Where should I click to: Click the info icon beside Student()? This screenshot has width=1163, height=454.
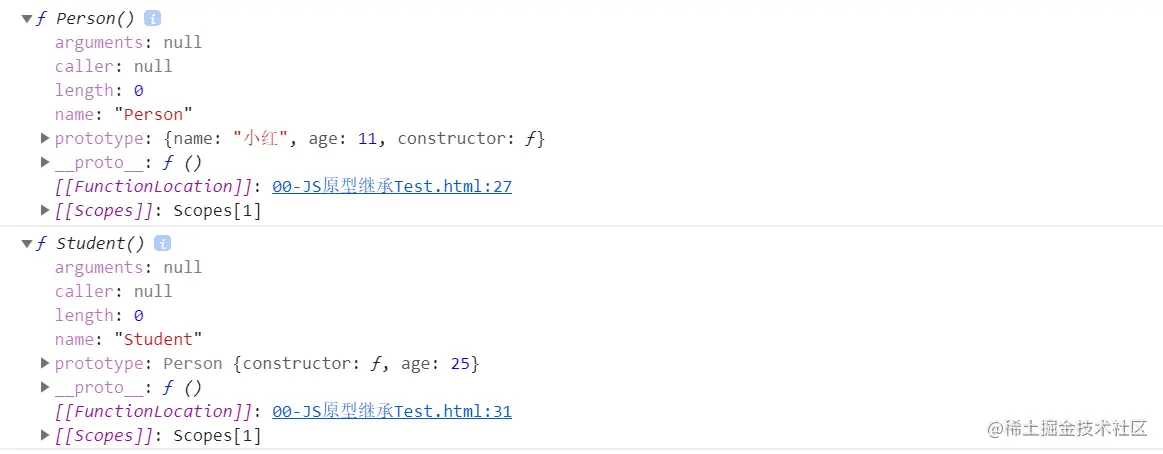pos(162,243)
